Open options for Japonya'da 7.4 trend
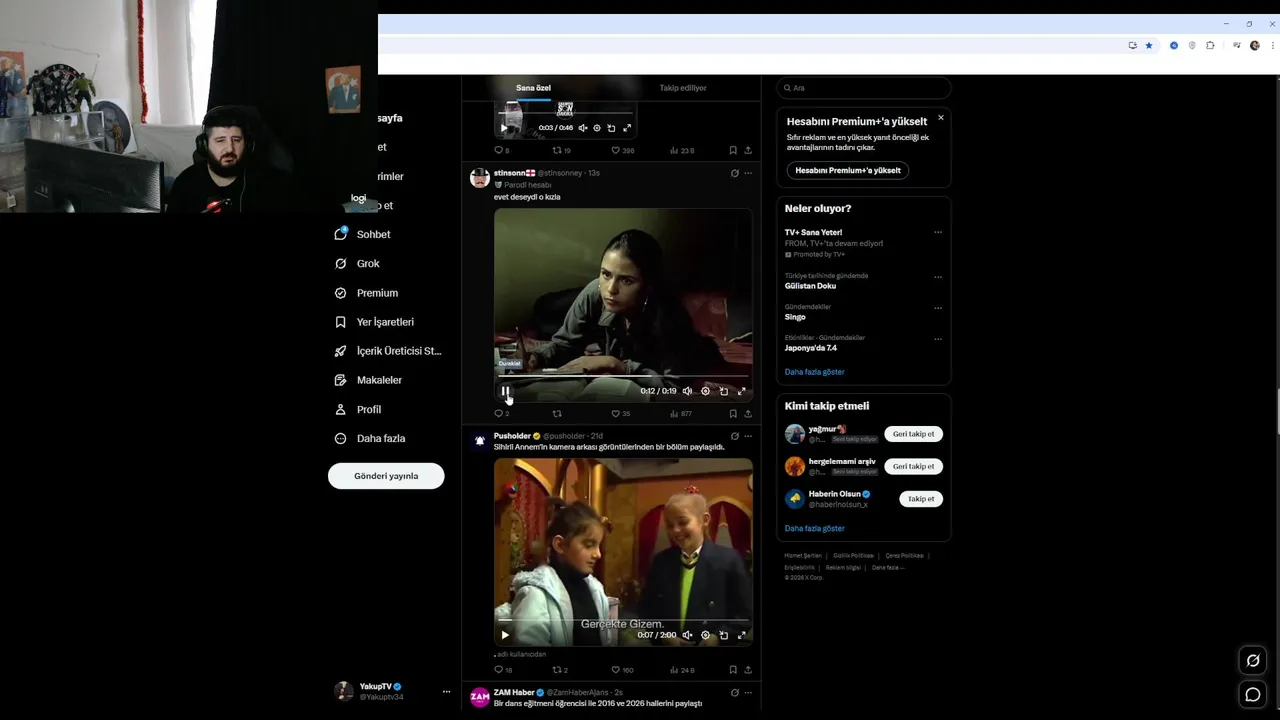This screenshot has width=1280, height=720. coord(938,339)
